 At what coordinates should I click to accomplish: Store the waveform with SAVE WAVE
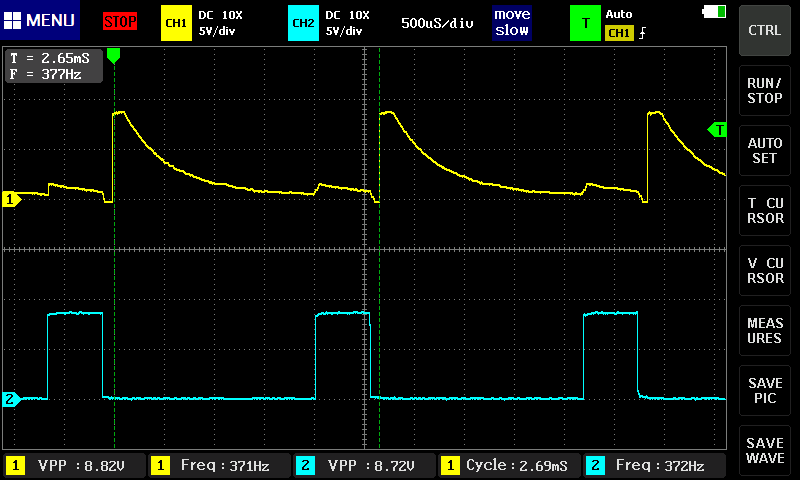point(764,450)
